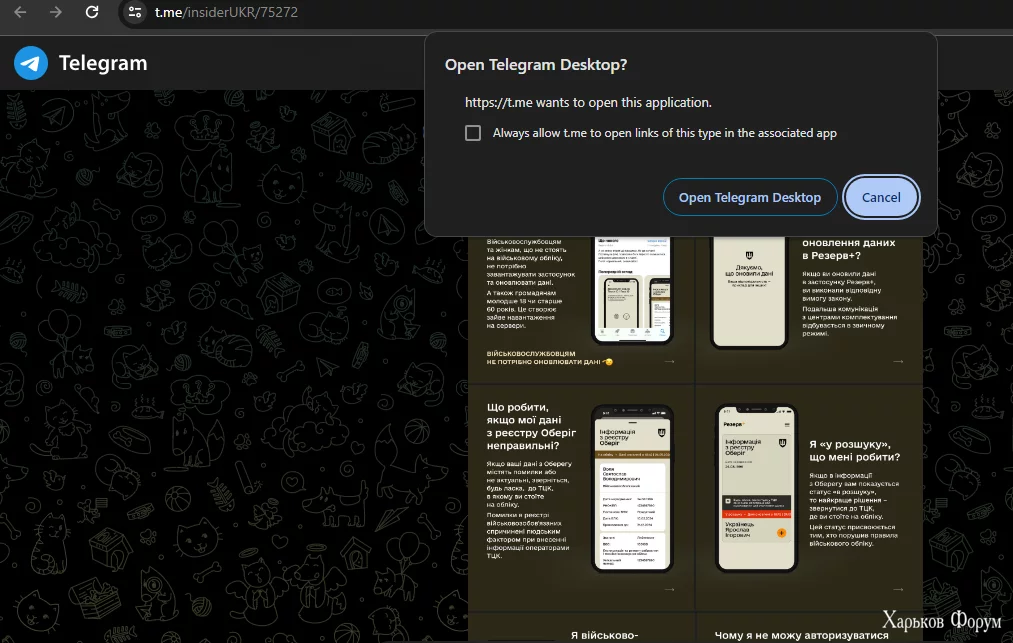Select 'ВІЙСЬКОВОСЛУЖБОВЦЯМ НЕ ПОТРІБНО ОНОВЛЮВАТИ ДАНІ' caption

click(x=549, y=358)
